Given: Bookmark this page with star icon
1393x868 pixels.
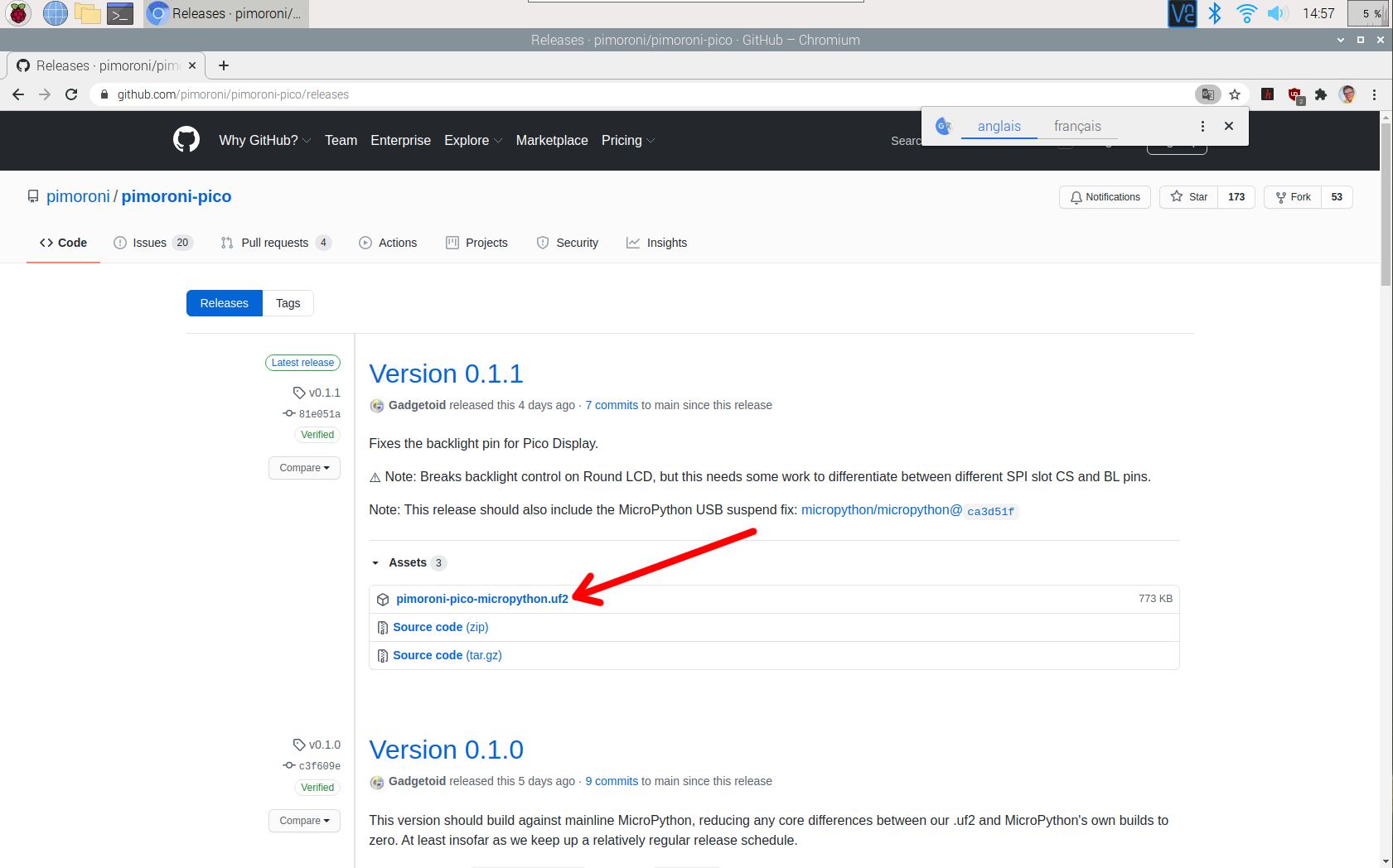Looking at the screenshot, I should coord(1235,94).
